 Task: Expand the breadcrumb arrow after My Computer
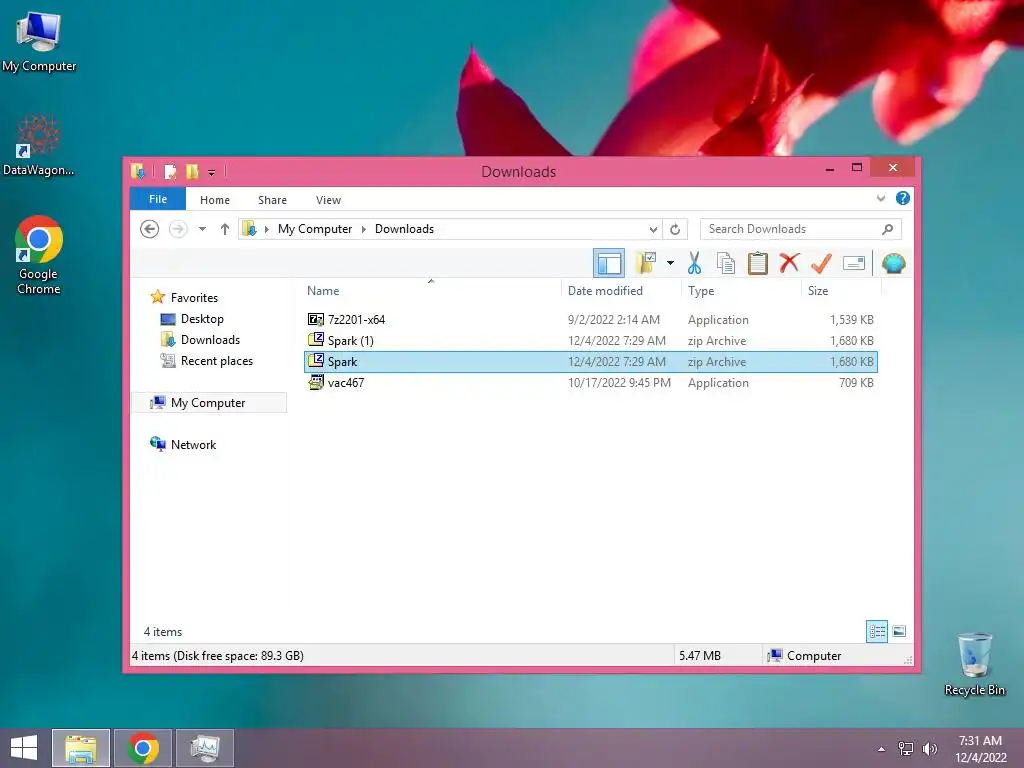(x=364, y=229)
